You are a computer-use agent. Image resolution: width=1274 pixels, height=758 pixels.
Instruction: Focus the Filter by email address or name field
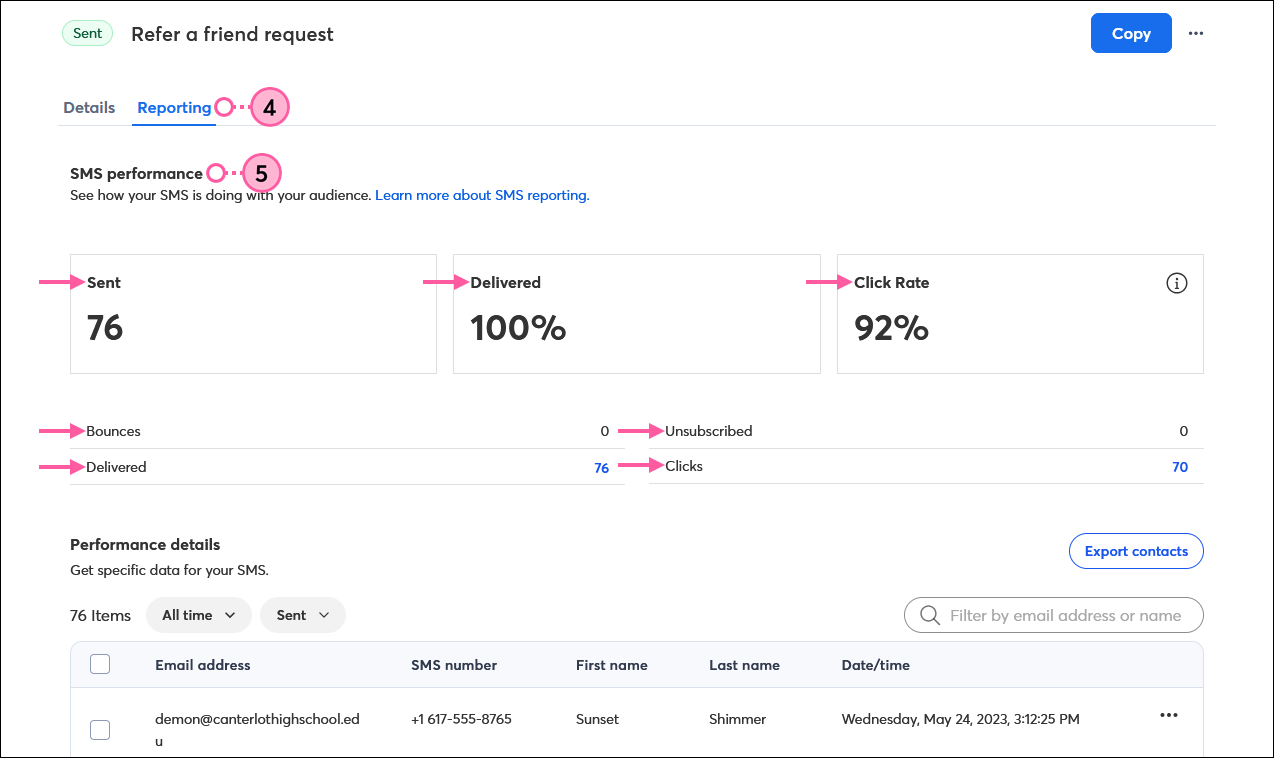pyautogui.click(x=1054, y=616)
